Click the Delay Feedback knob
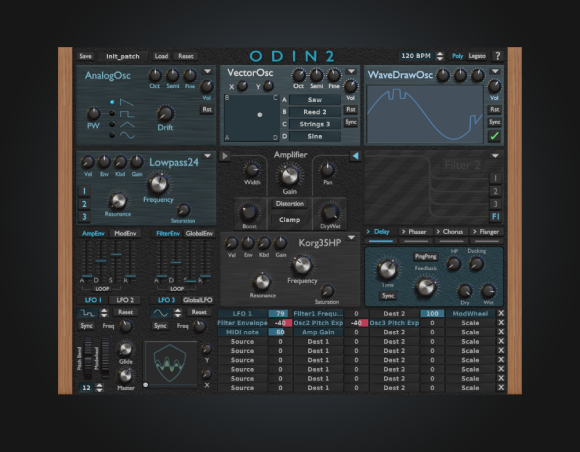Screen dimensions: 580x452 click(425, 287)
